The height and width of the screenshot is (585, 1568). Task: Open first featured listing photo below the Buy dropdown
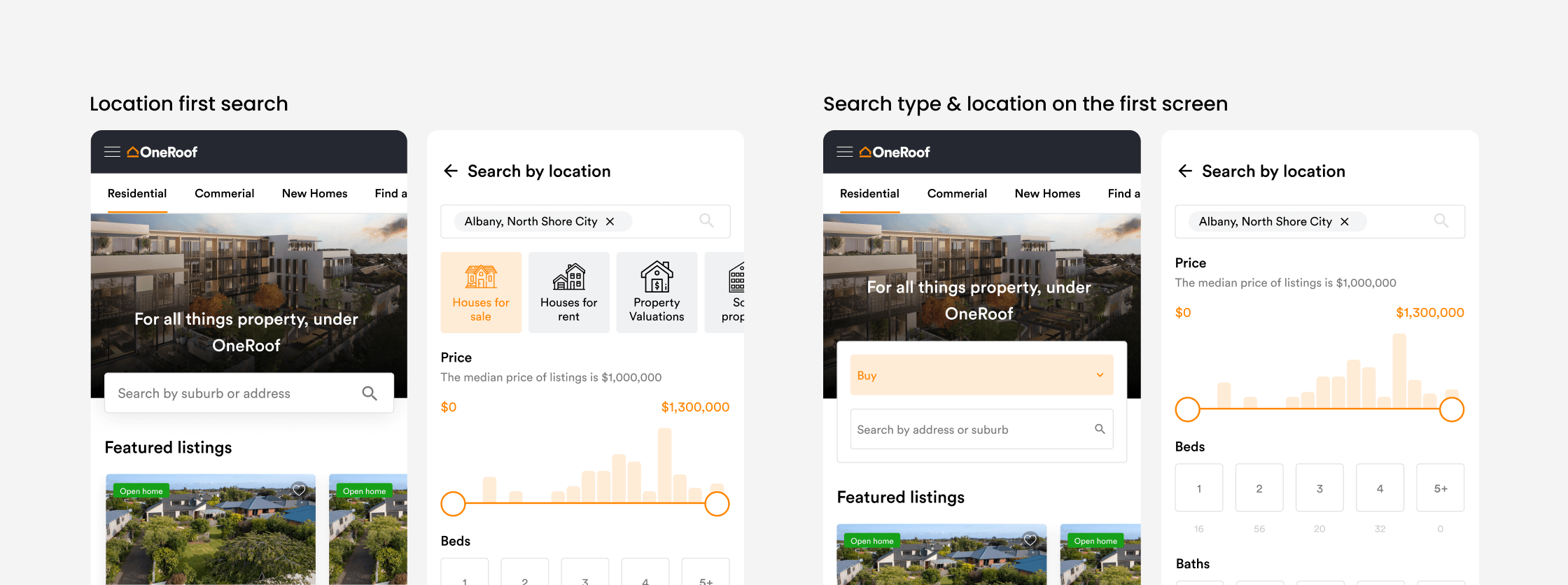pos(941,554)
